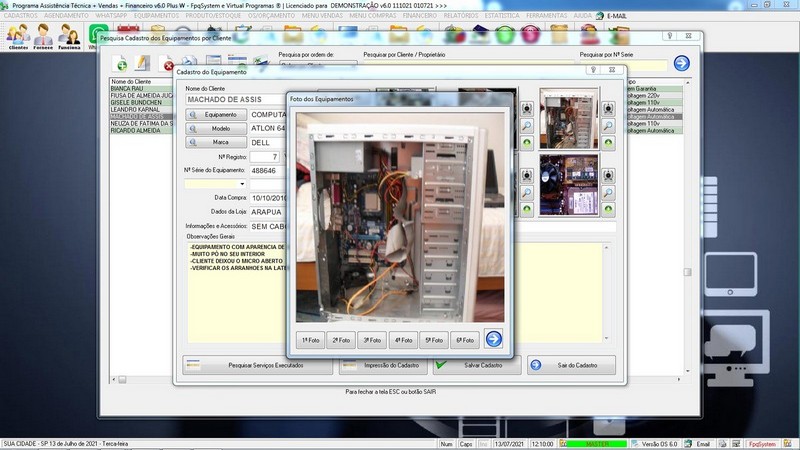Show the 6ª Foto
This screenshot has height=450, width=800.
point(465,340)
